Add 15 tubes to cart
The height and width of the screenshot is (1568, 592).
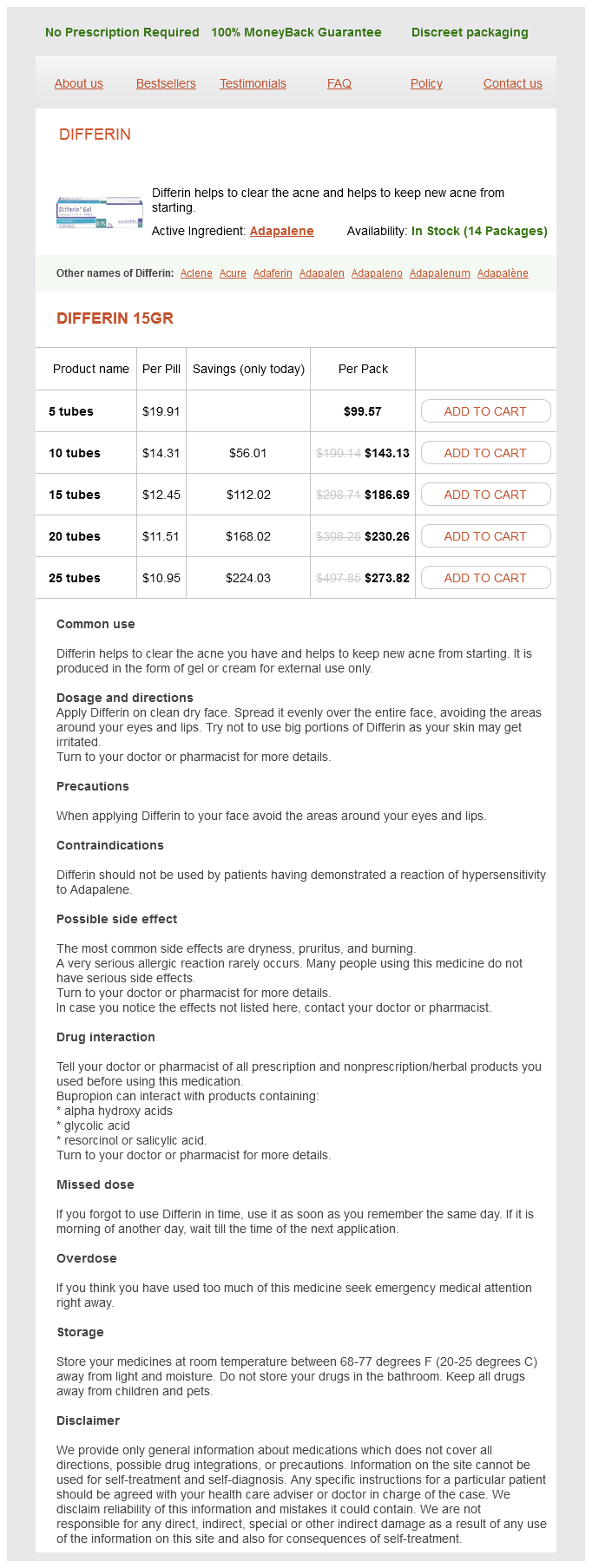pyautogui.click(x=485, y=495)
